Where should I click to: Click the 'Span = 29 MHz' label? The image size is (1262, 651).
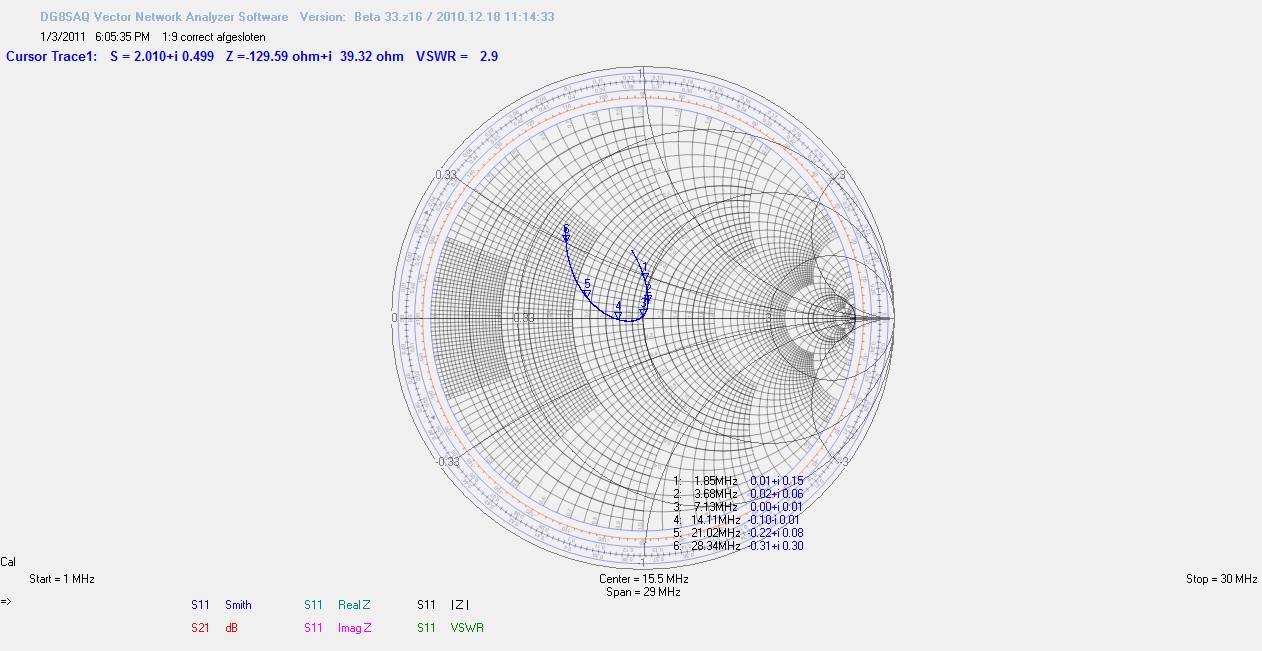pos(643,592)
